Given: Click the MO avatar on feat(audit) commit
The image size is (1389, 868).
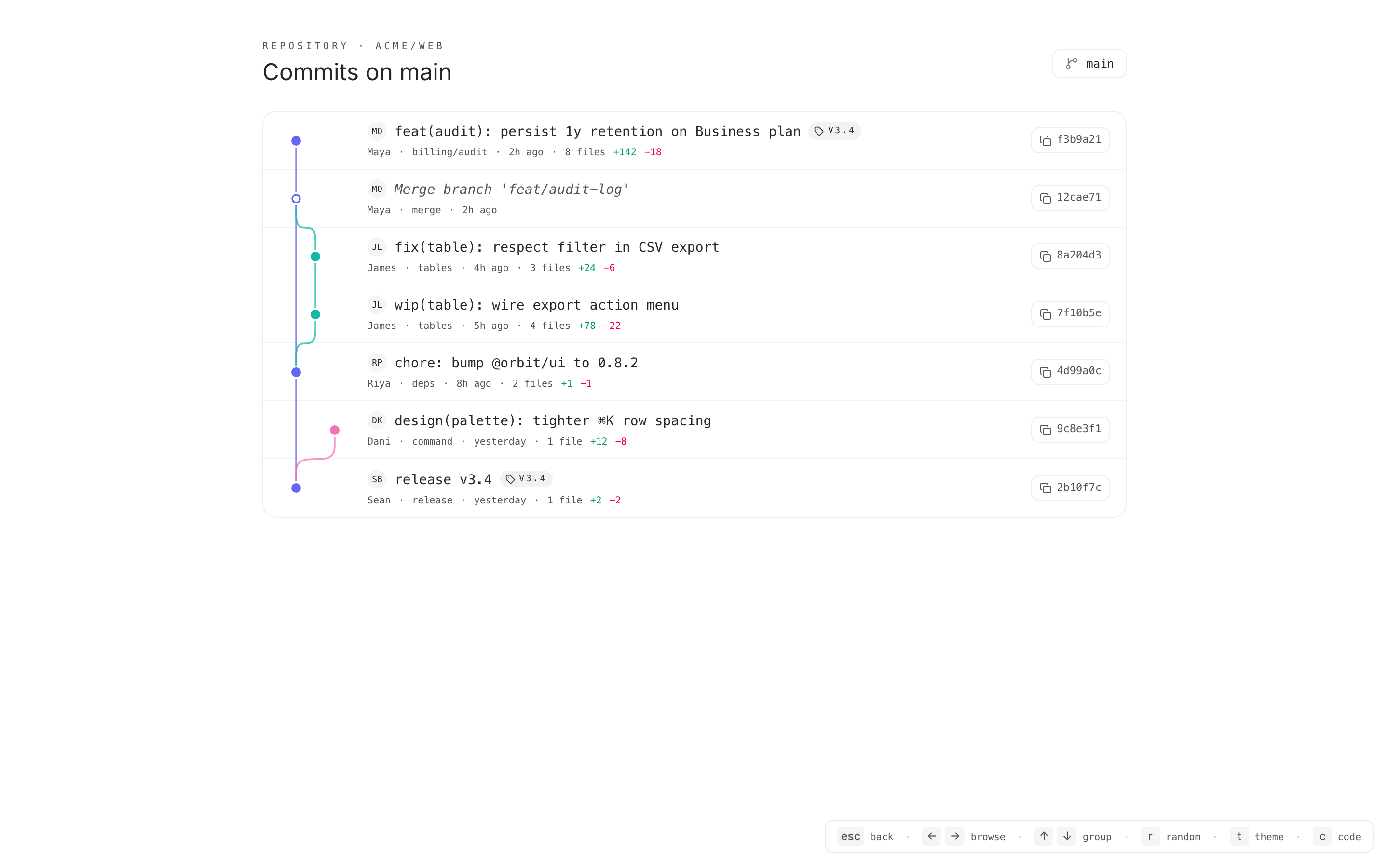Looking at the screenshot, I should point(377,132).
